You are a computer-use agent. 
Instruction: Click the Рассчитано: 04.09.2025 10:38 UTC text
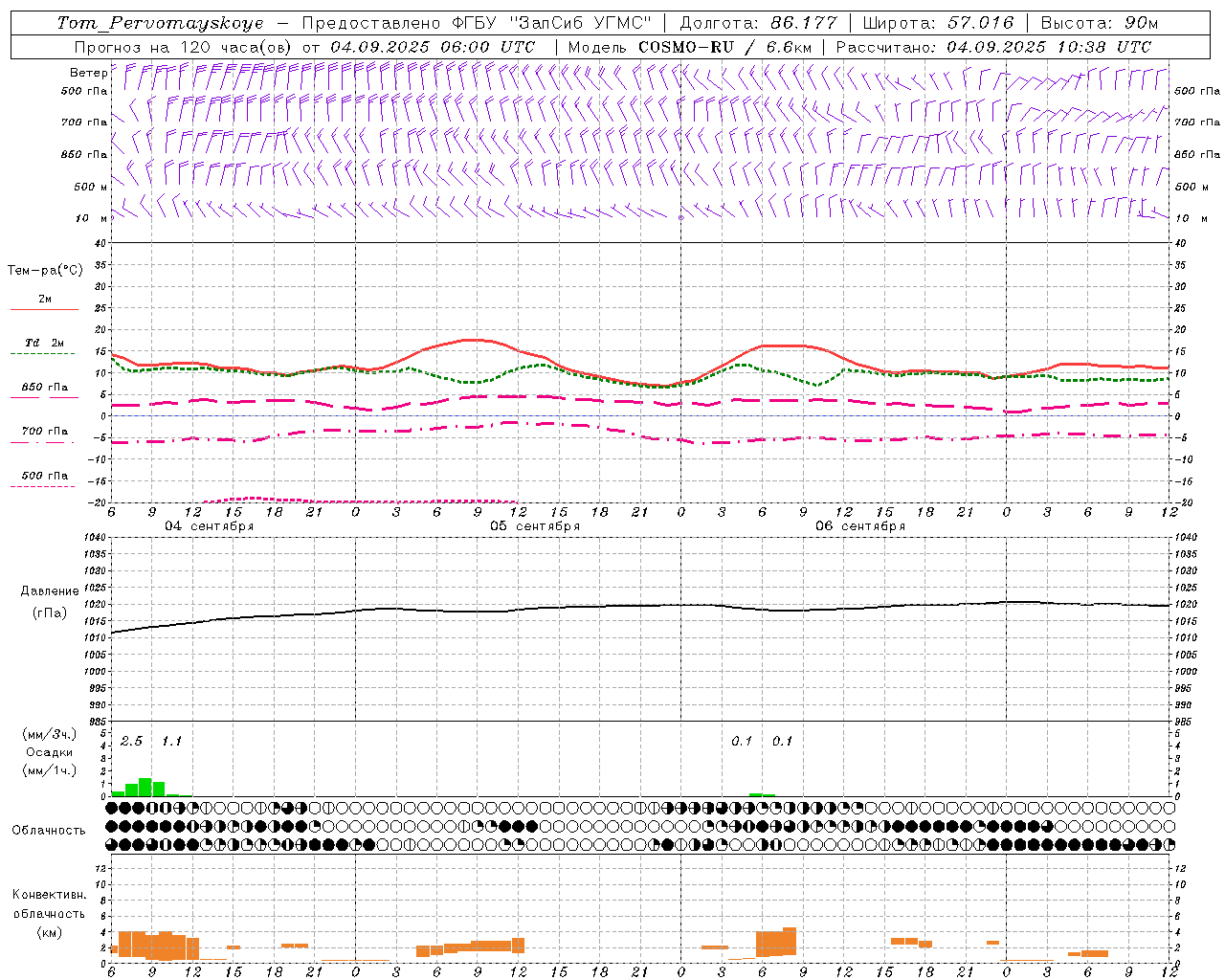point(993,47)
